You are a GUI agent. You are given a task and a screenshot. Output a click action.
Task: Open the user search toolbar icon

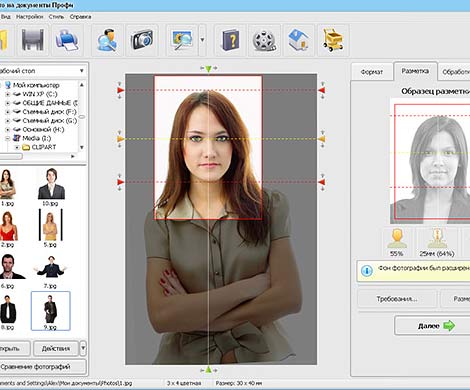click(x=107, y=40)
